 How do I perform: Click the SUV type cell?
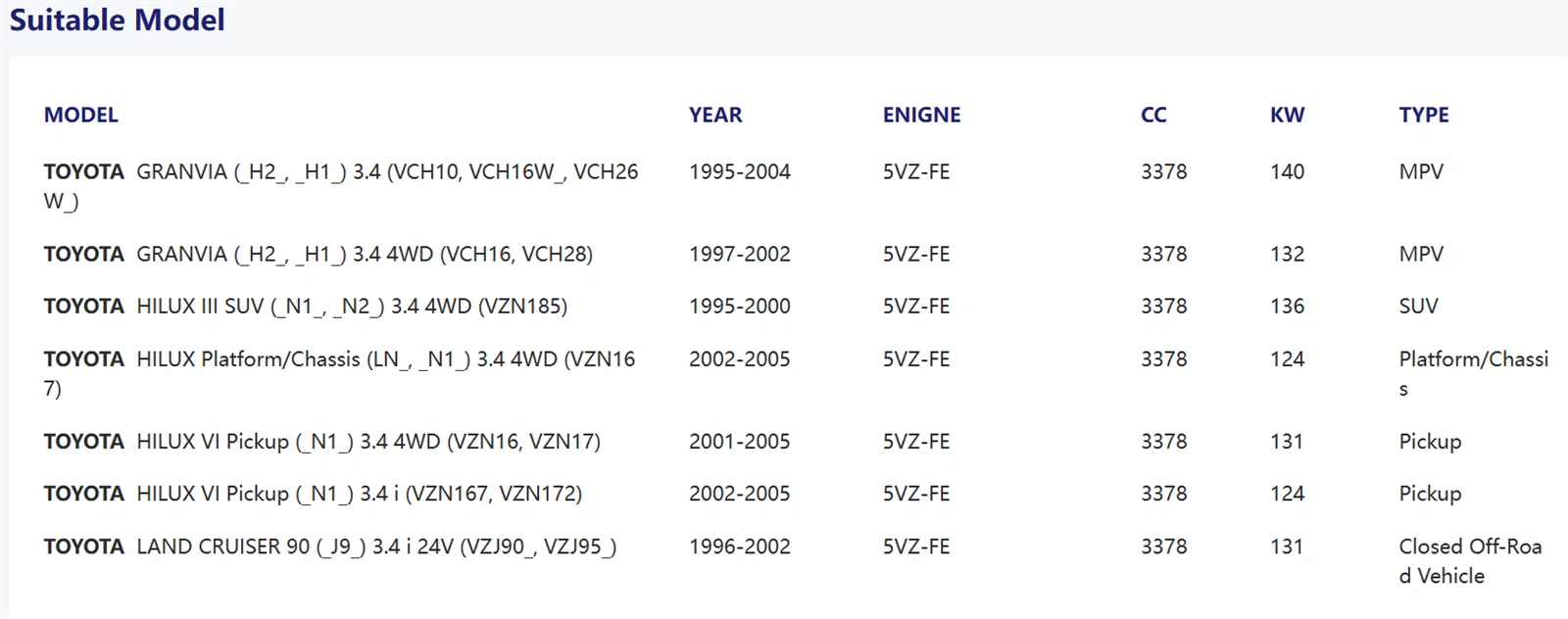(x=1418, y=307)
